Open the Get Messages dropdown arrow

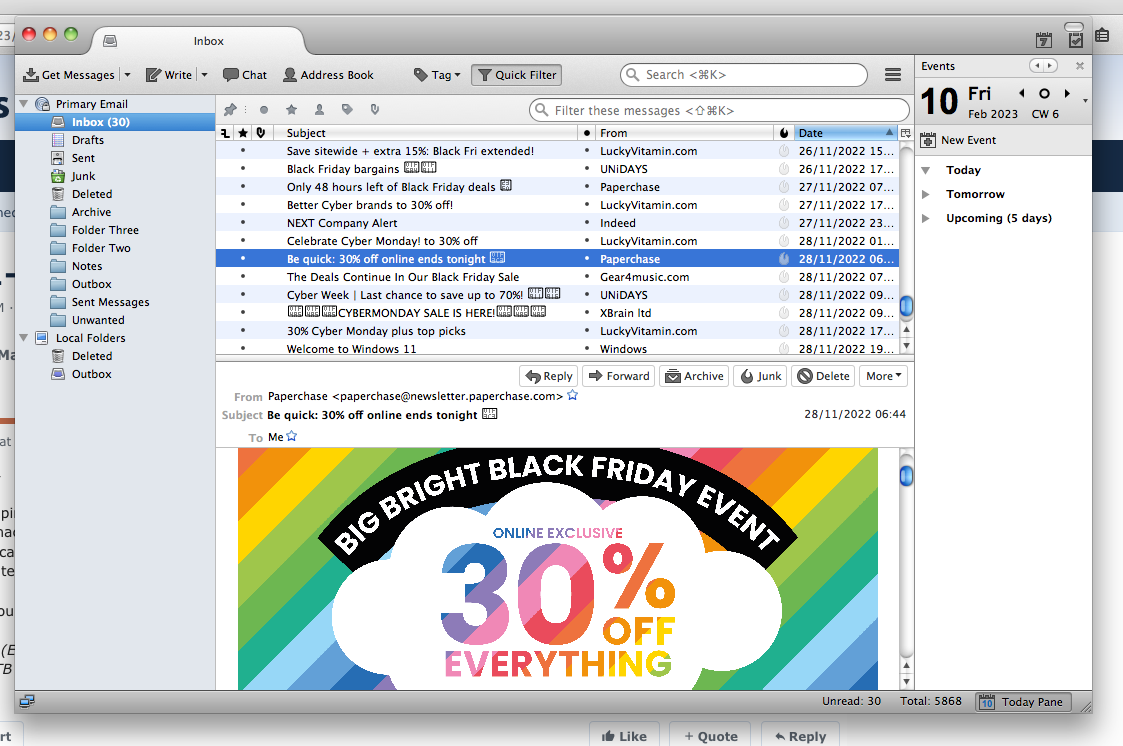click(127, 75)
